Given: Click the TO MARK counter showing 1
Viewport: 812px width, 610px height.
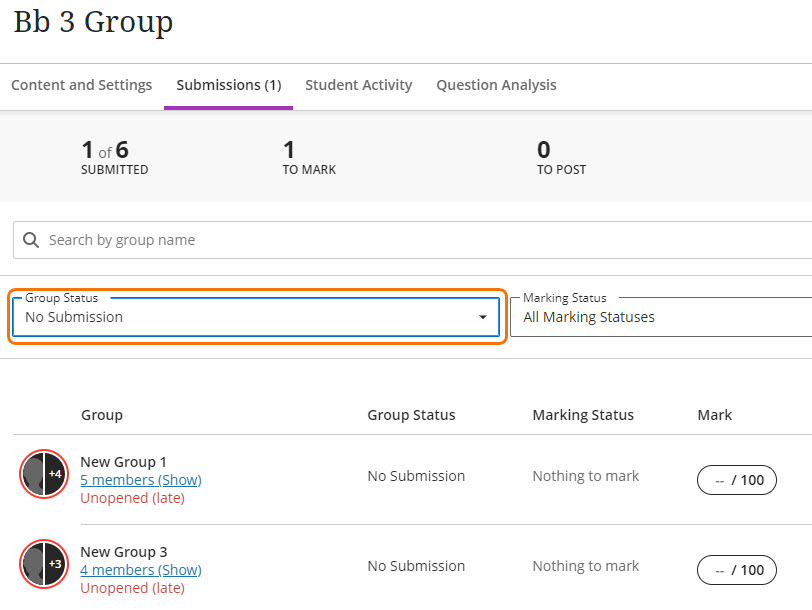Looking at the screenshot, I should click(x=309, y=157).
